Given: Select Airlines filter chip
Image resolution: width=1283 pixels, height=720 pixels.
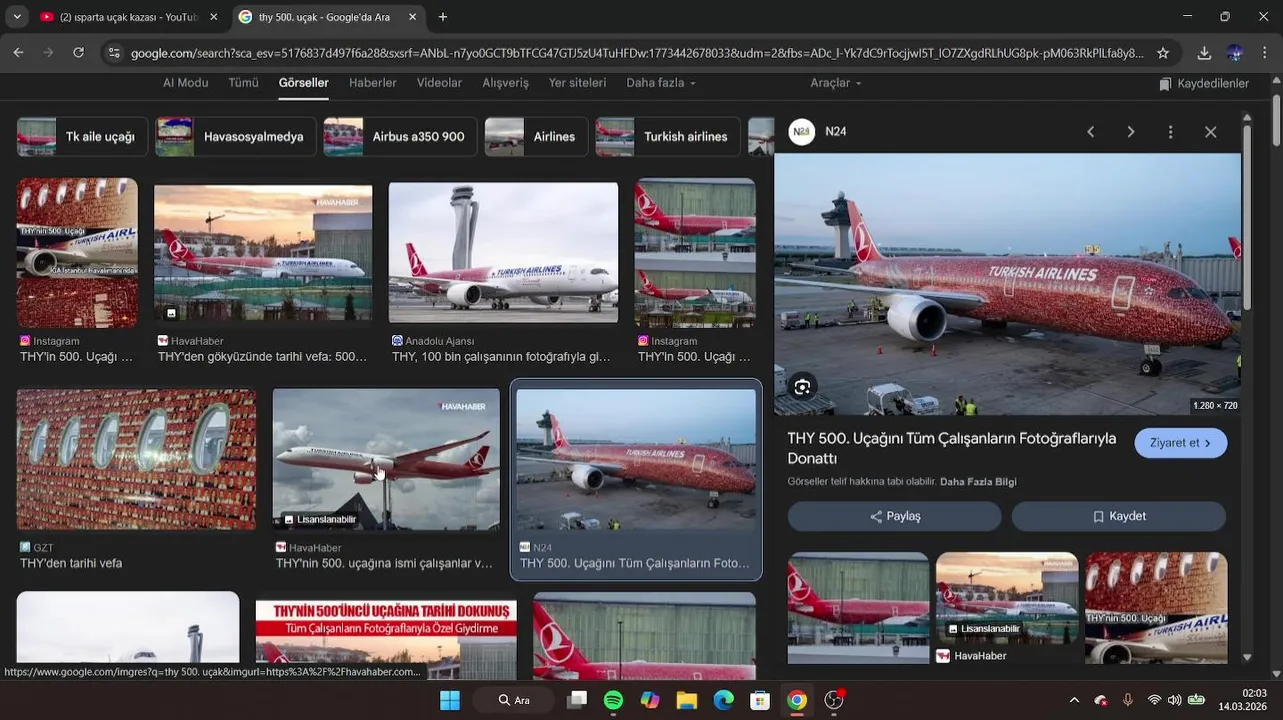Looking at the screenshot, I should coord(536,137).
